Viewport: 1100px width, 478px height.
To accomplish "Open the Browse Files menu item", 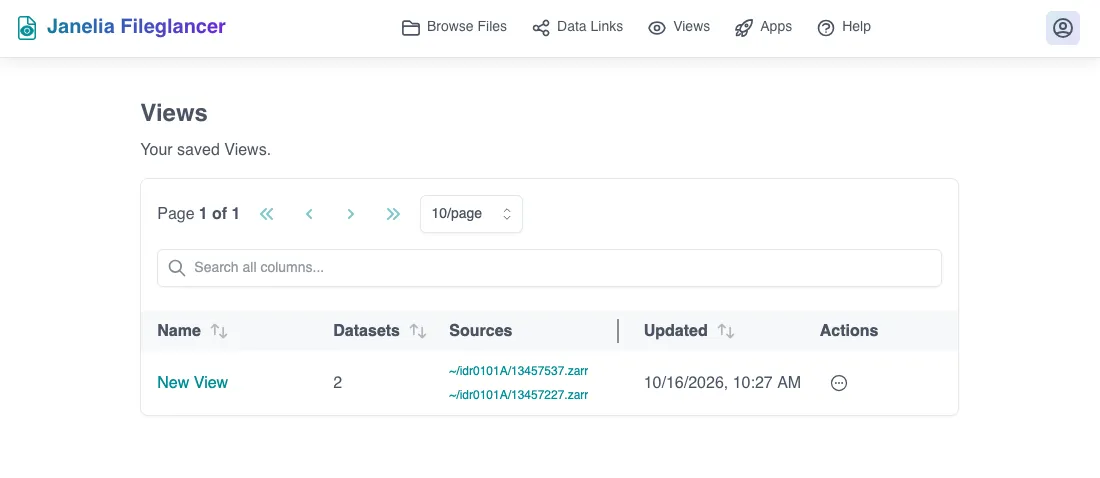I will [x=454, y=27].
